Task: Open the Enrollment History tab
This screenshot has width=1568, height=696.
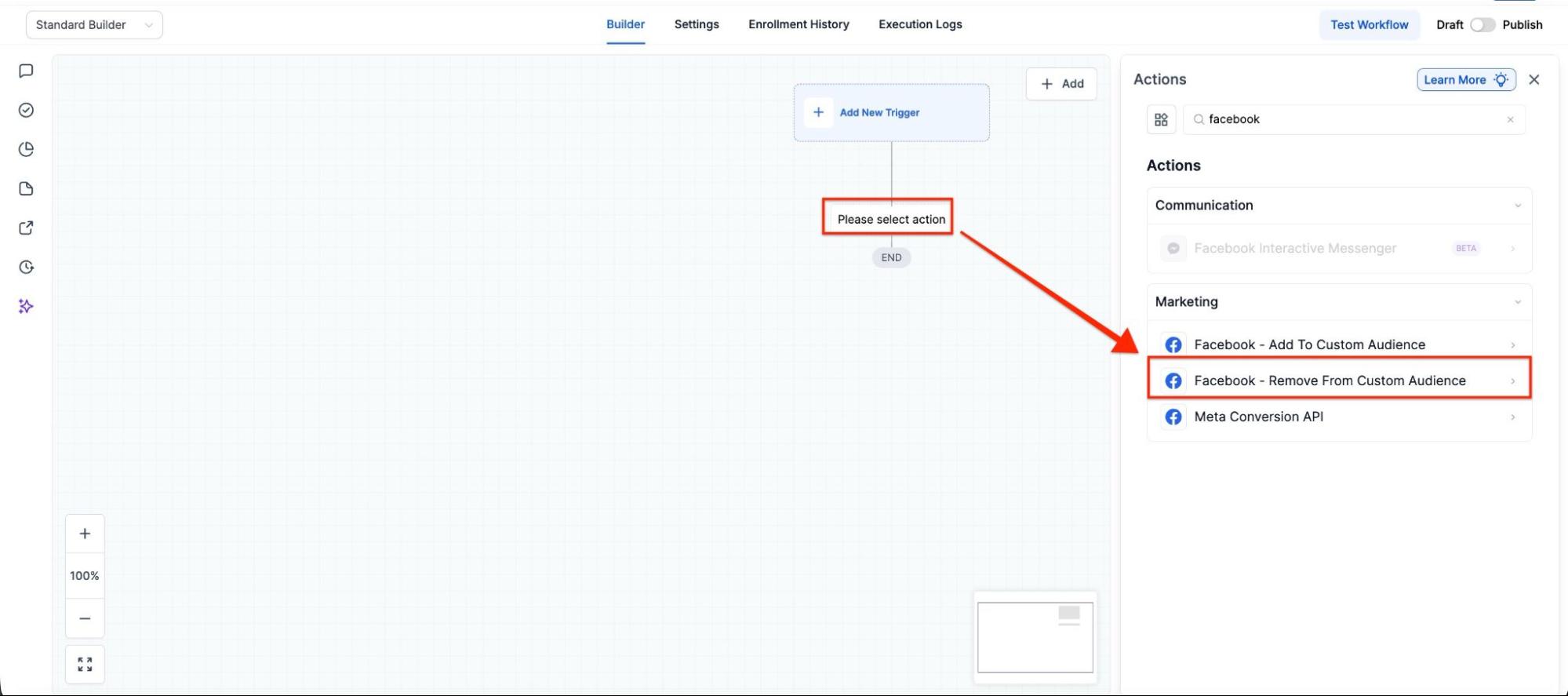Action: [798, 25]
